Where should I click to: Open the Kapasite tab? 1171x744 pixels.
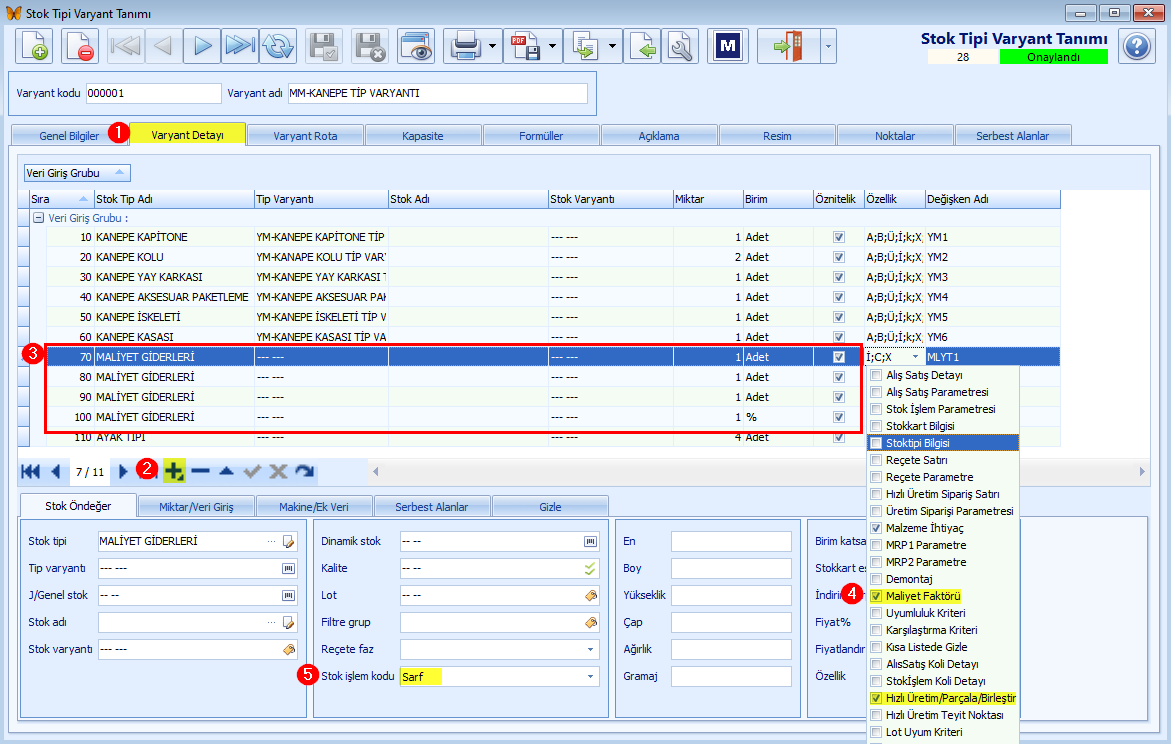click(423, 136)
